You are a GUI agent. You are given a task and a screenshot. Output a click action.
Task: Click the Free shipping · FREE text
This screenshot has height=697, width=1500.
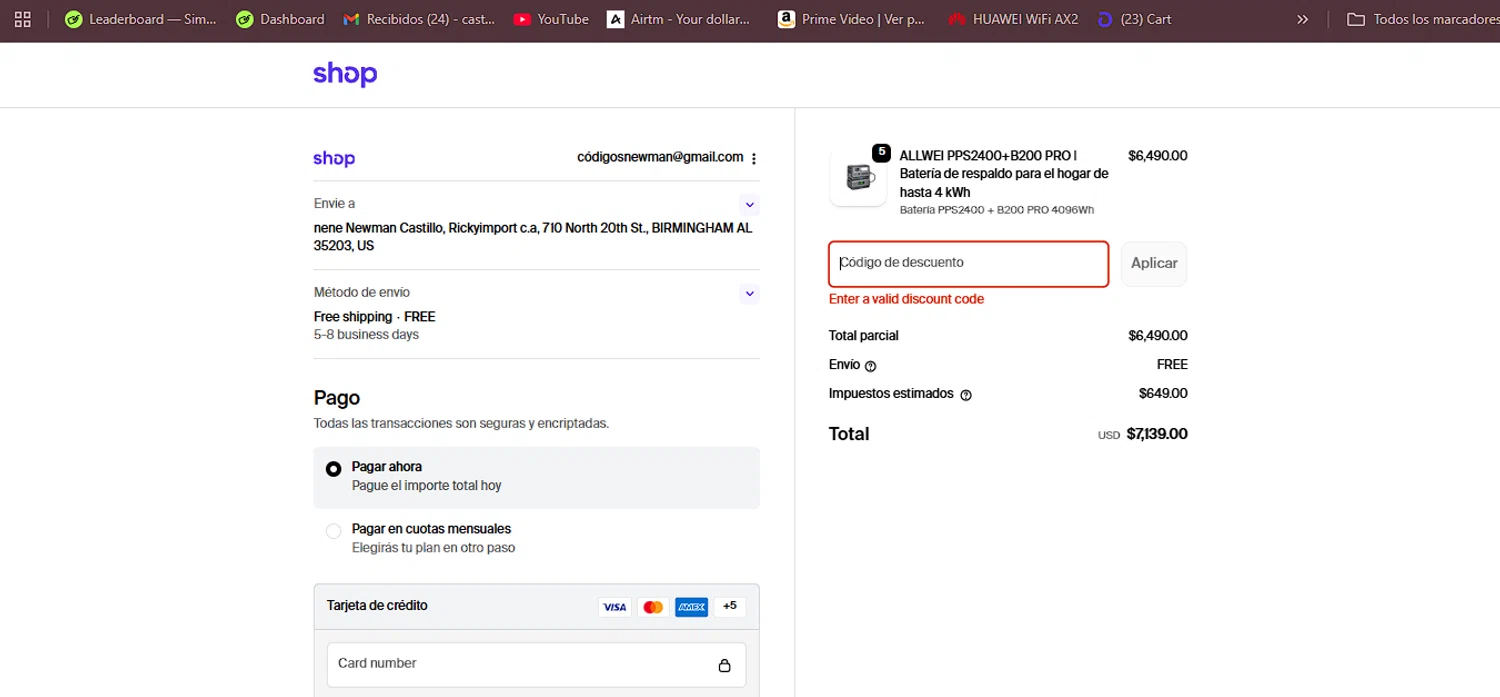[x=374, y=317]
